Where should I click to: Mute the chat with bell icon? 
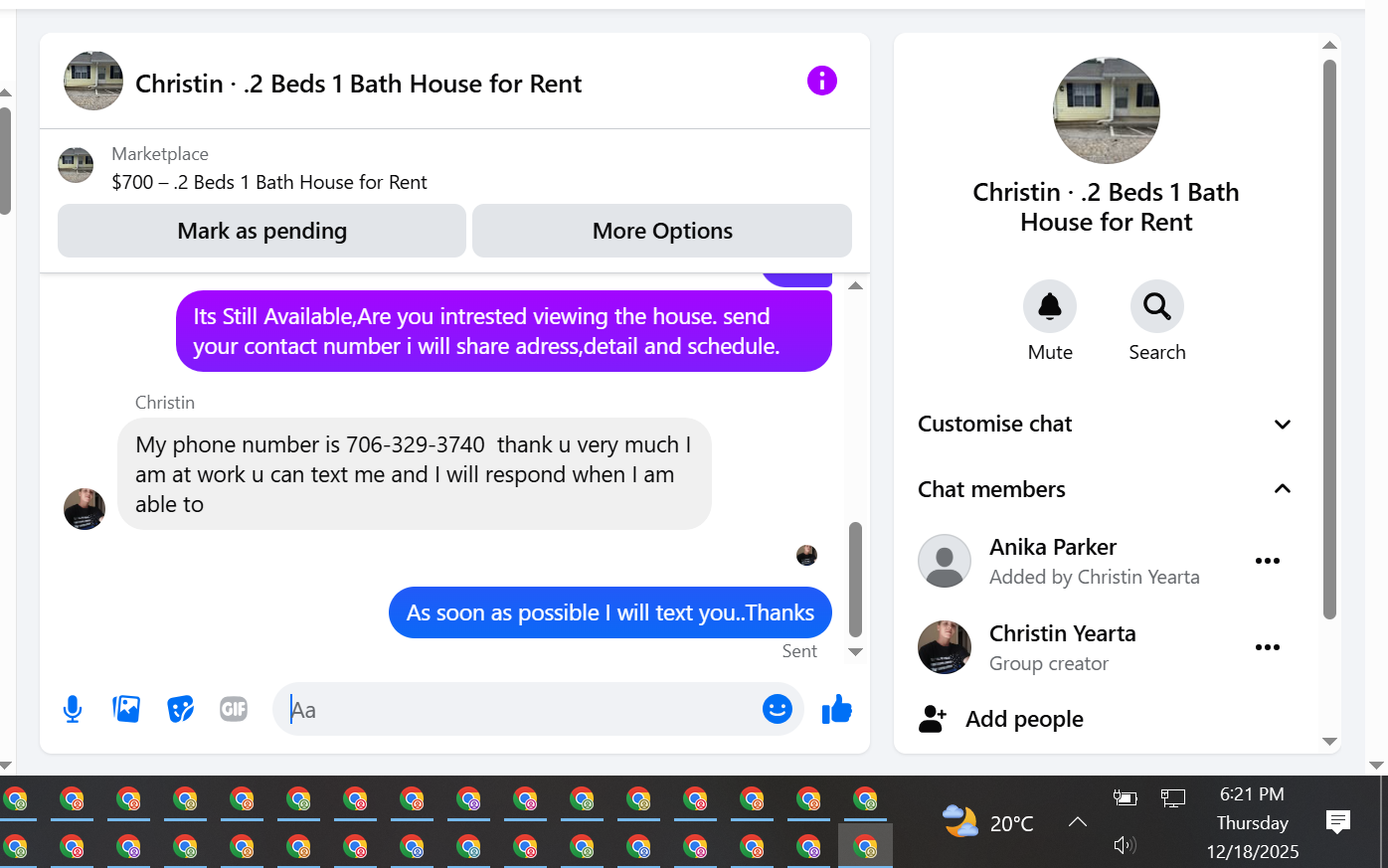coord(1050,306)
